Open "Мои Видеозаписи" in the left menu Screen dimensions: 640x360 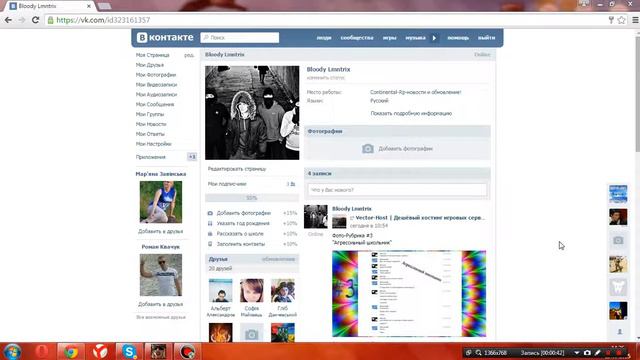click(156, 84)
